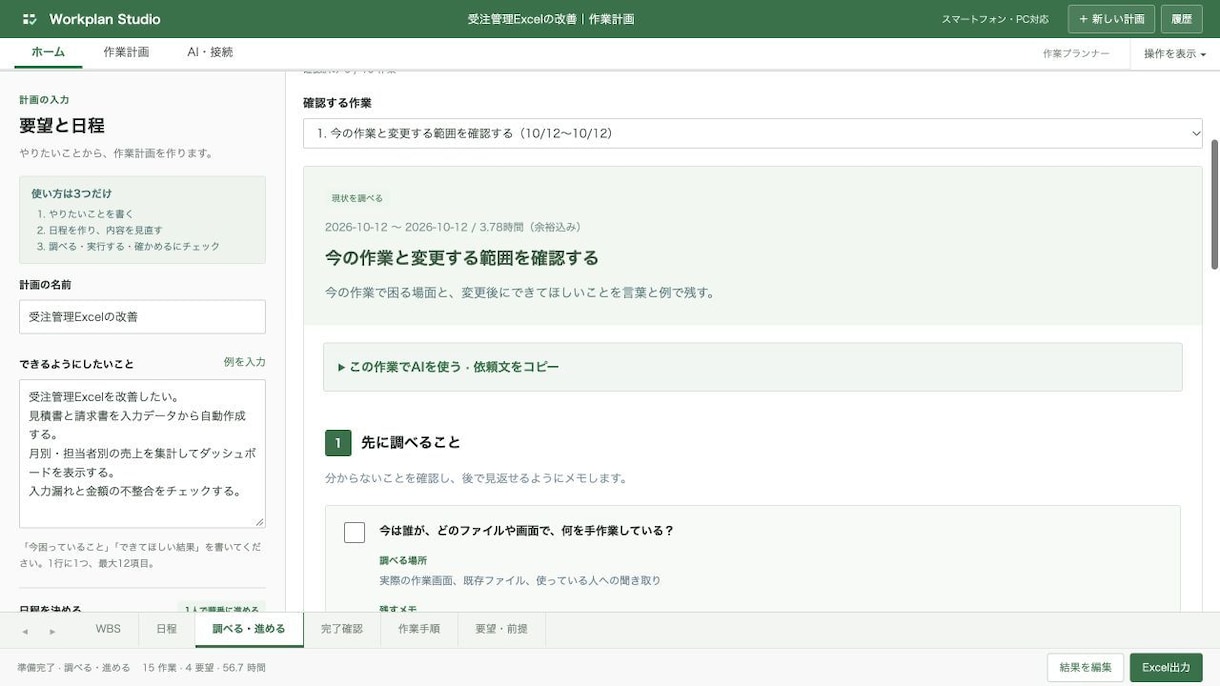Click the left sheet scroll arrow
Screen dimensions: 1220x686
pos(25,631)
